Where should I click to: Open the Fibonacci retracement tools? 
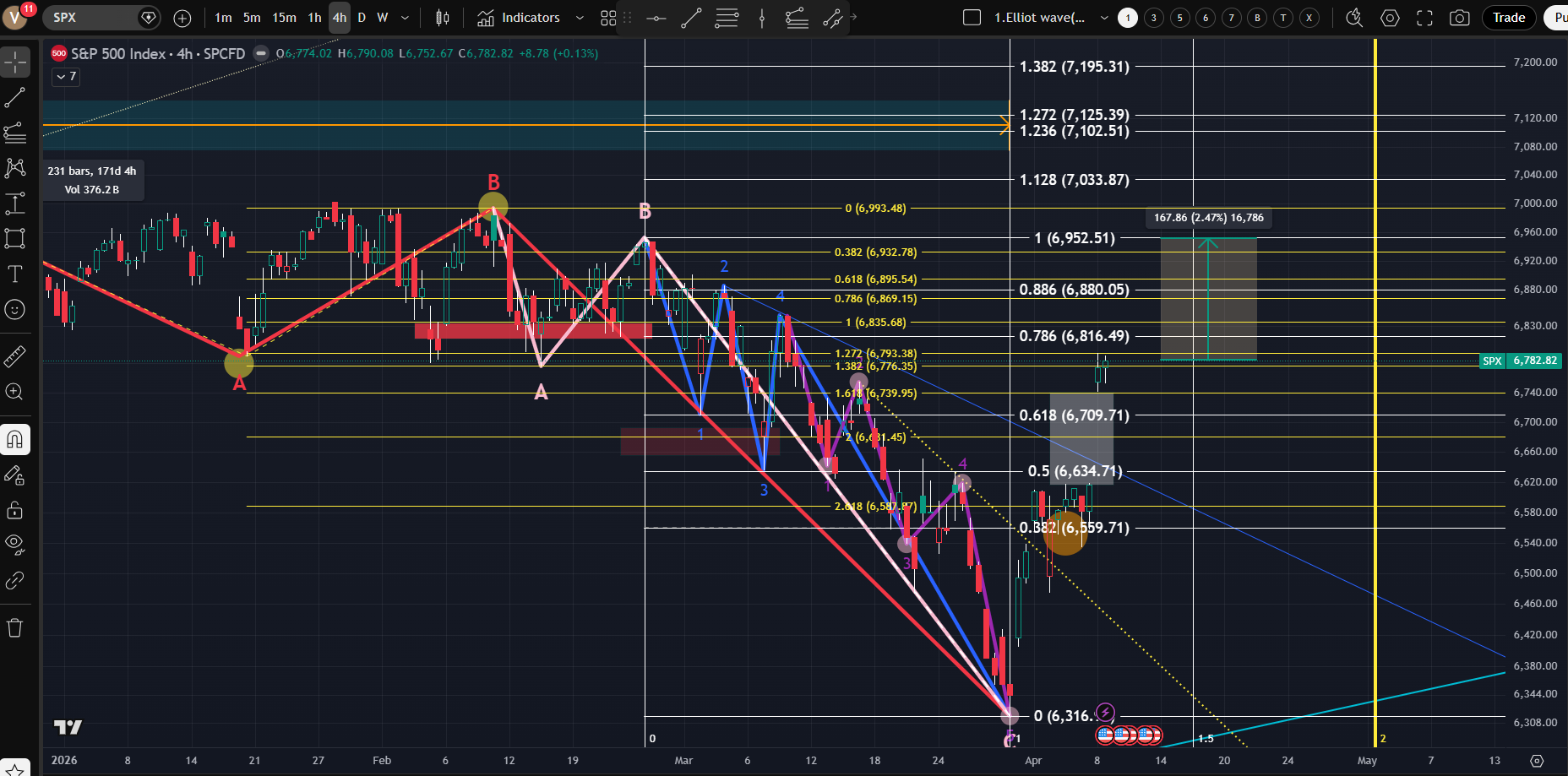pos(15,133)
